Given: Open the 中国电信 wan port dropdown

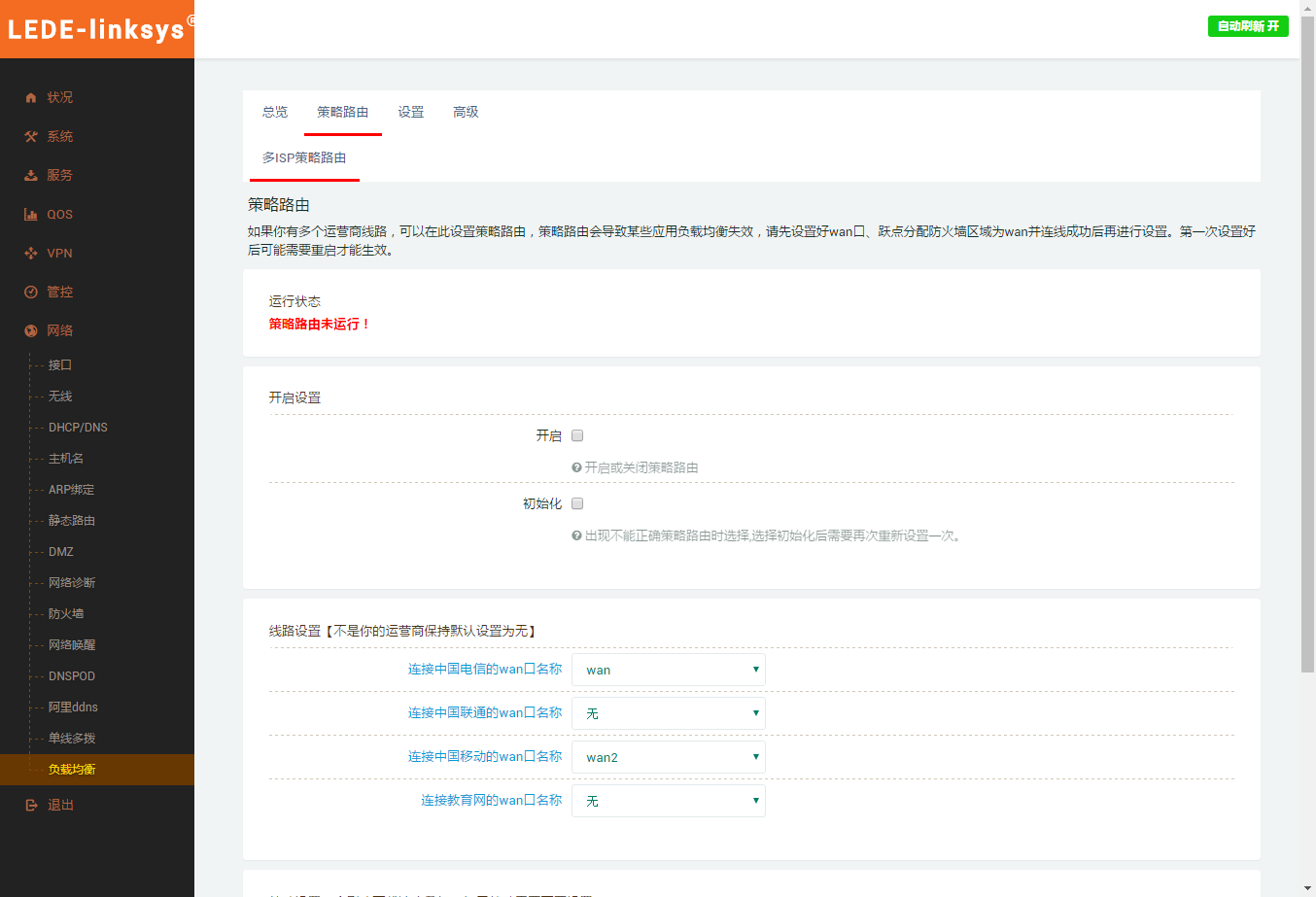Looking at the screenshot, I should point(669,670).
